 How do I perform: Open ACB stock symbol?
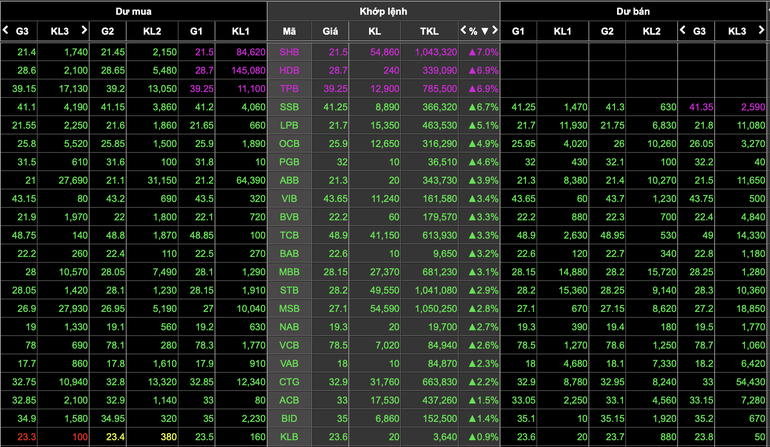coord(289,400)
